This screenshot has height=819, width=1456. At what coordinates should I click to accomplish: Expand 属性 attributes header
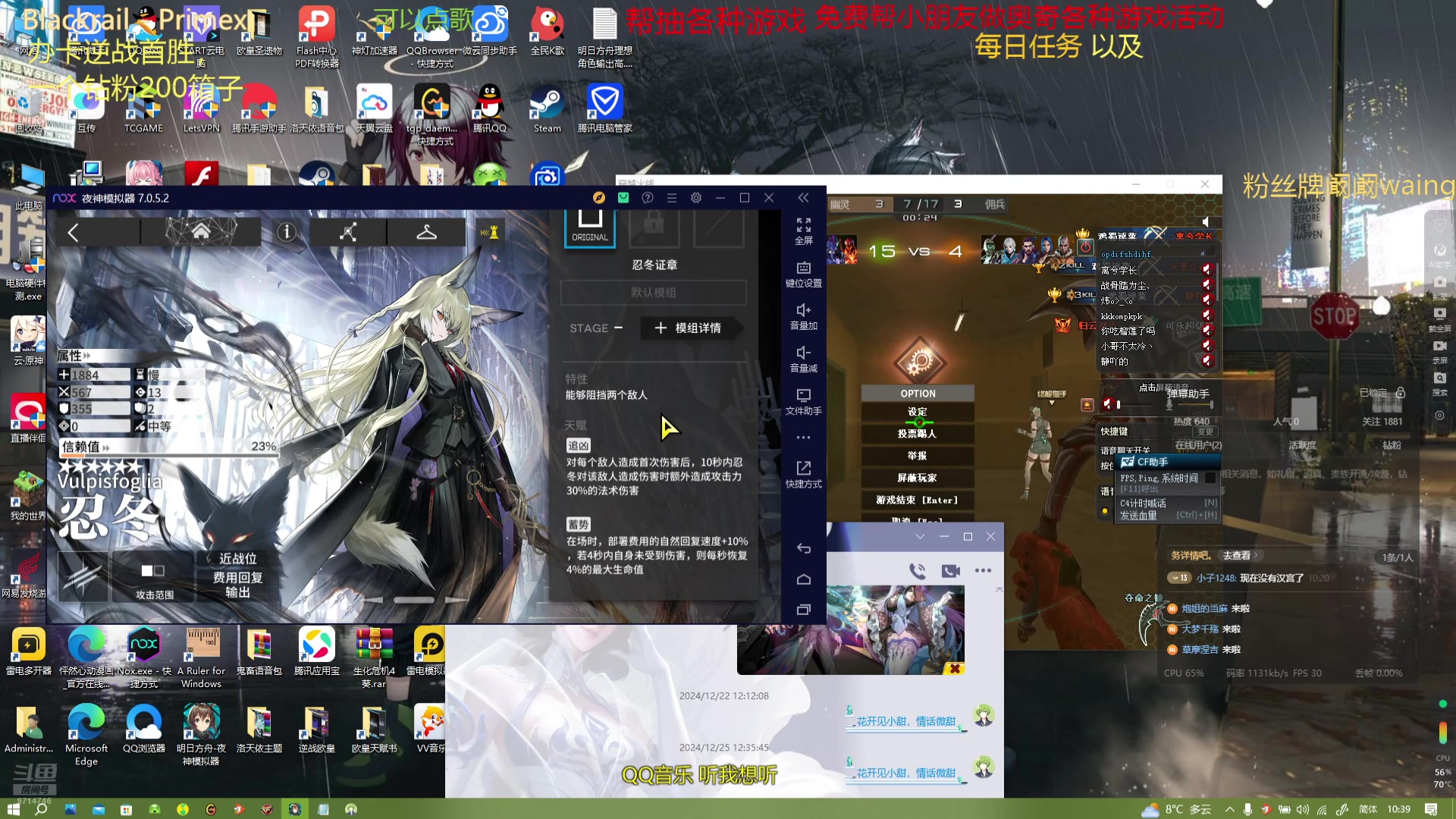[x=74, y=356]
